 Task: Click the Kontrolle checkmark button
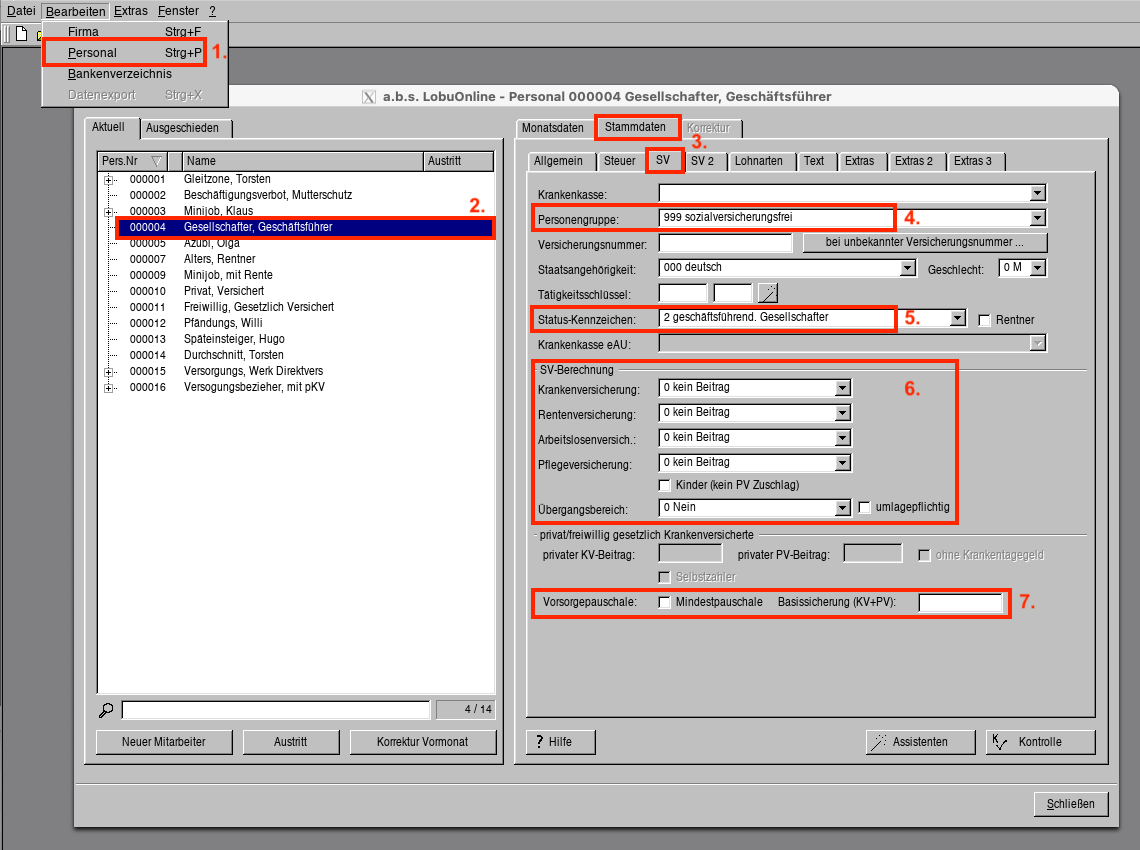coord(1040,742)
